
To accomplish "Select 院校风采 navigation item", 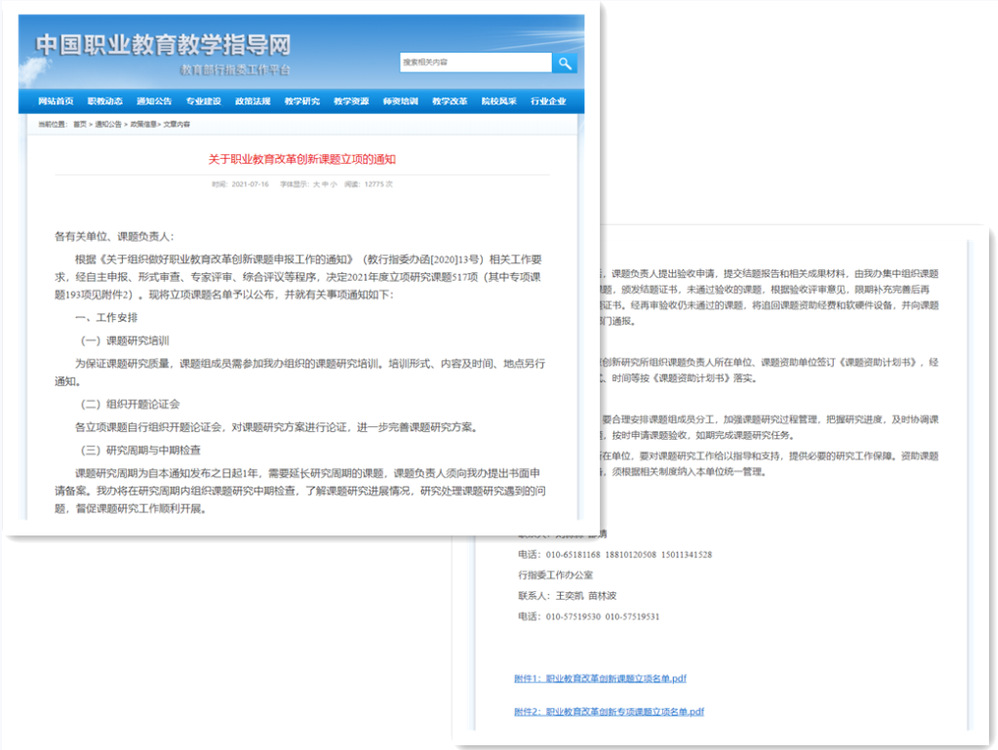I will pos(498,101).
